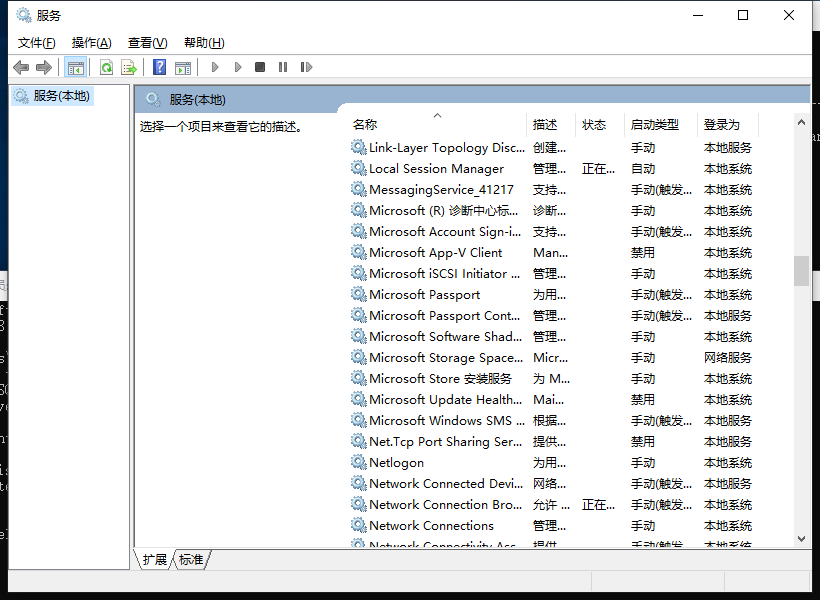This screenshot has width=820, height=600.
Task: Click the Start Service play icon
Action: pos(214,67)
